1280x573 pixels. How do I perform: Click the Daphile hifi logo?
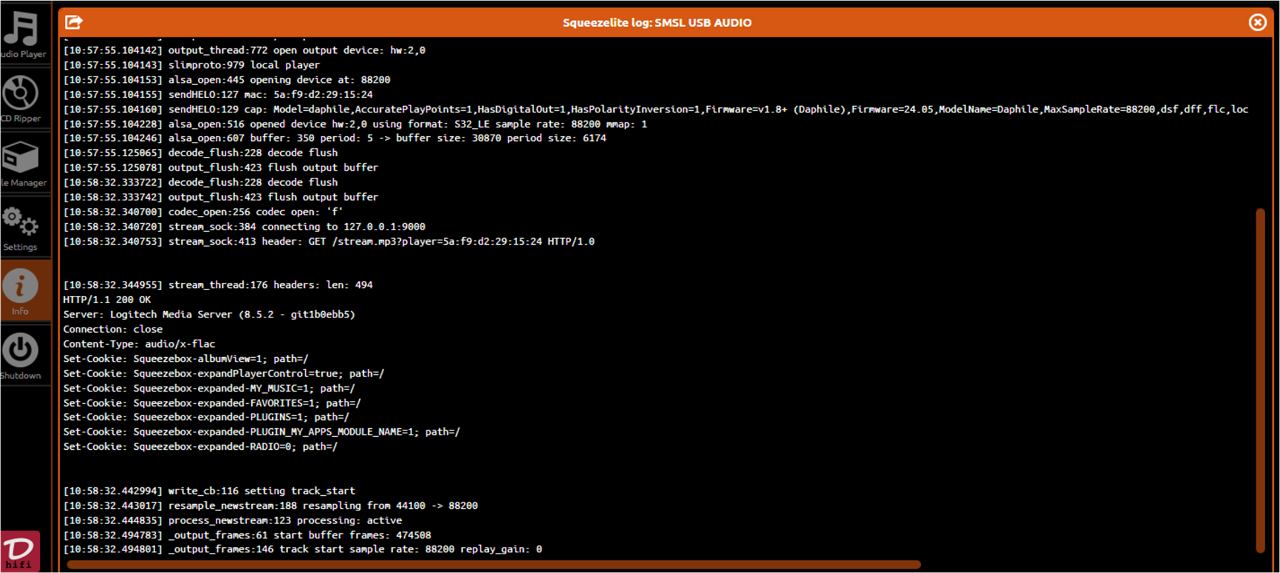coord(19,552)
